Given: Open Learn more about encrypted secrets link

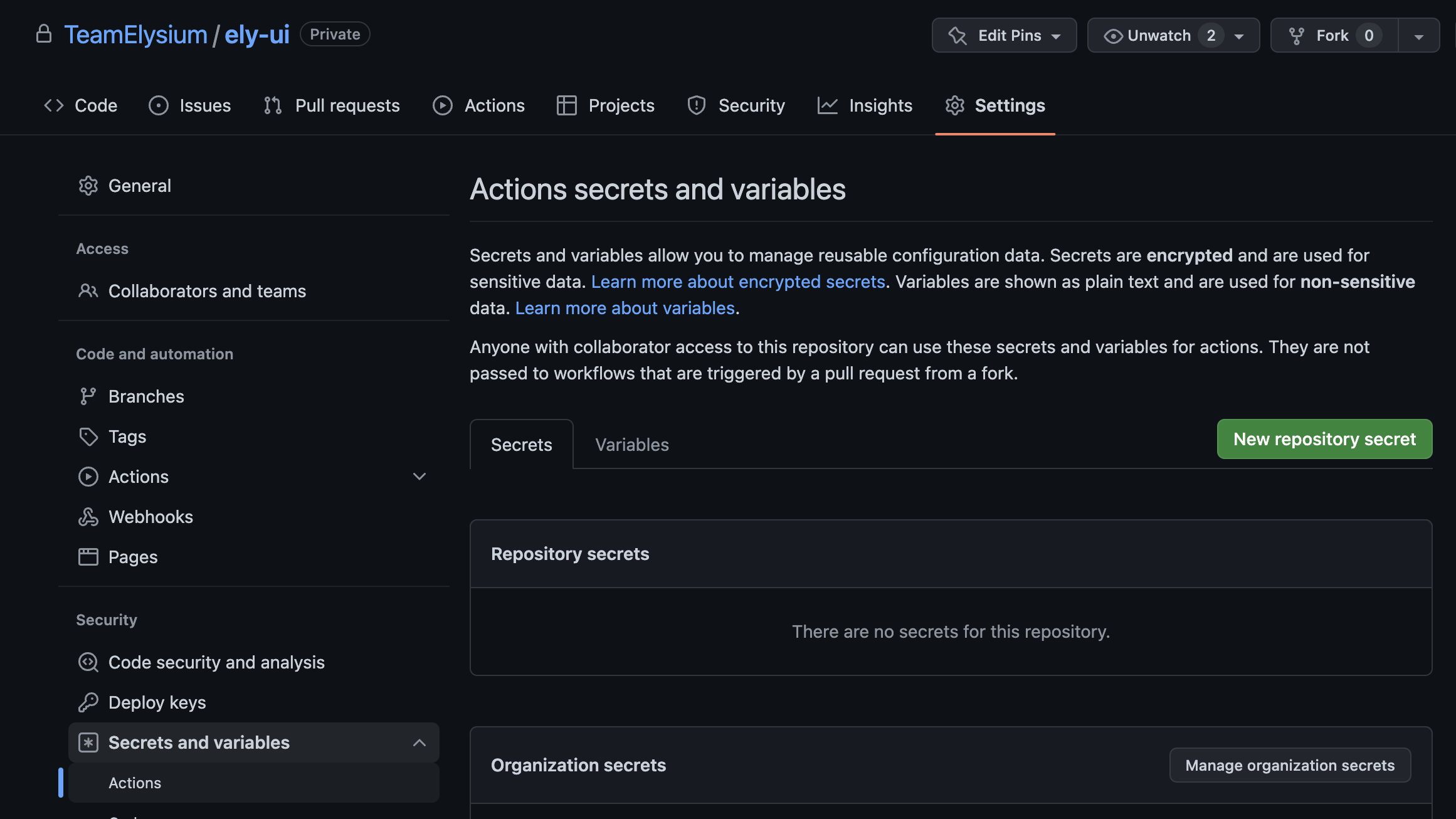Looking at the screenshot, I should point(738,282).
